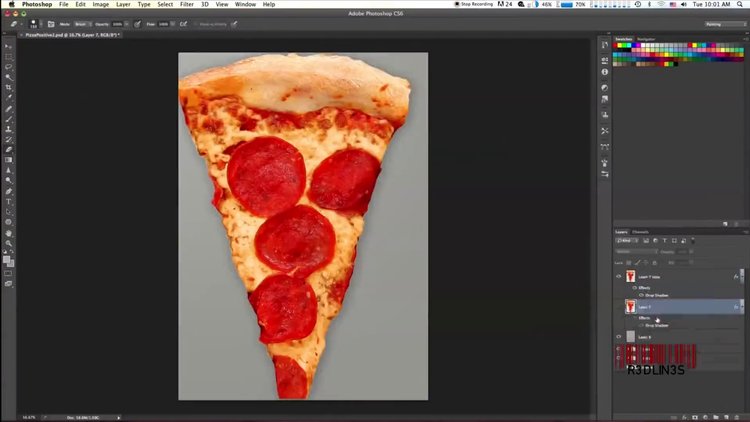Click new group folder icon in Layers
This screenshot has height=422, width=750.
click(716, 418)
